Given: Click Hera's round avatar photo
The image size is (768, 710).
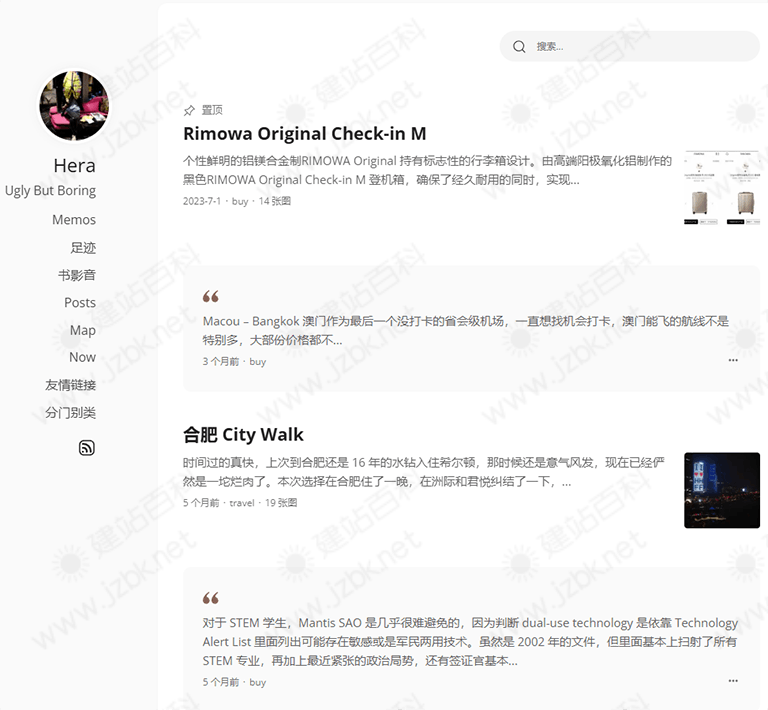Looking at the screenshot, I should [74, 105].
